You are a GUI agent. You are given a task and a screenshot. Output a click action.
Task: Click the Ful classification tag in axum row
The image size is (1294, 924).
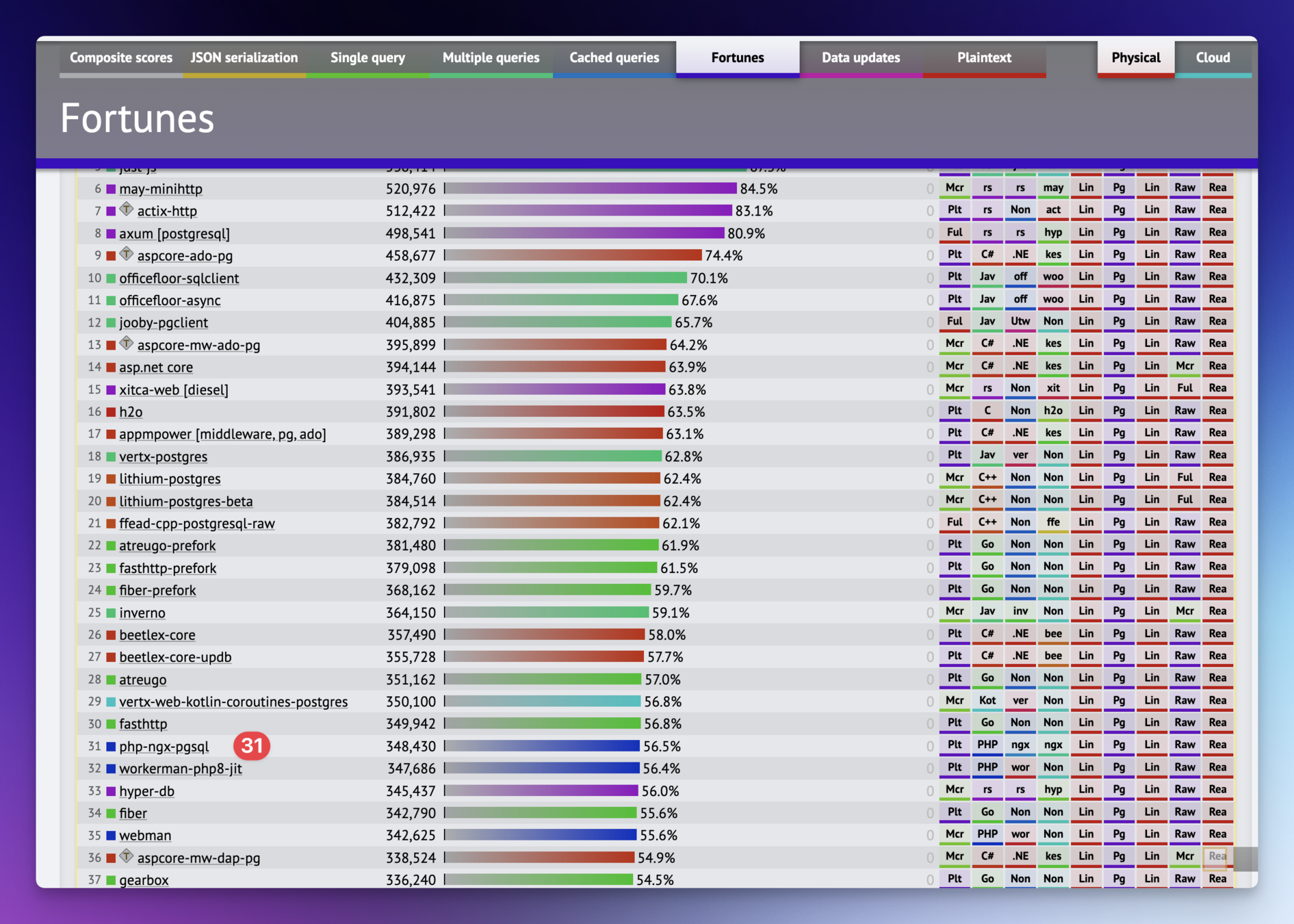[x=955, y=233]
